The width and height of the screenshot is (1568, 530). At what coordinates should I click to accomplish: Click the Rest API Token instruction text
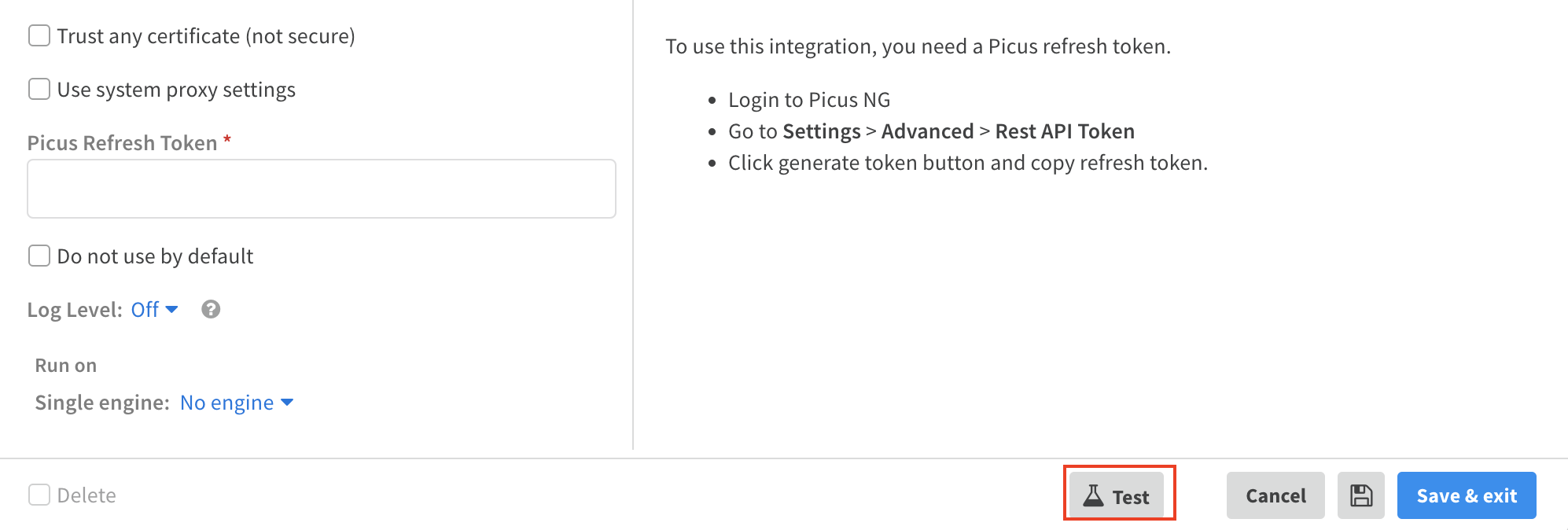pyautogui.click(x=1065, y=131)
